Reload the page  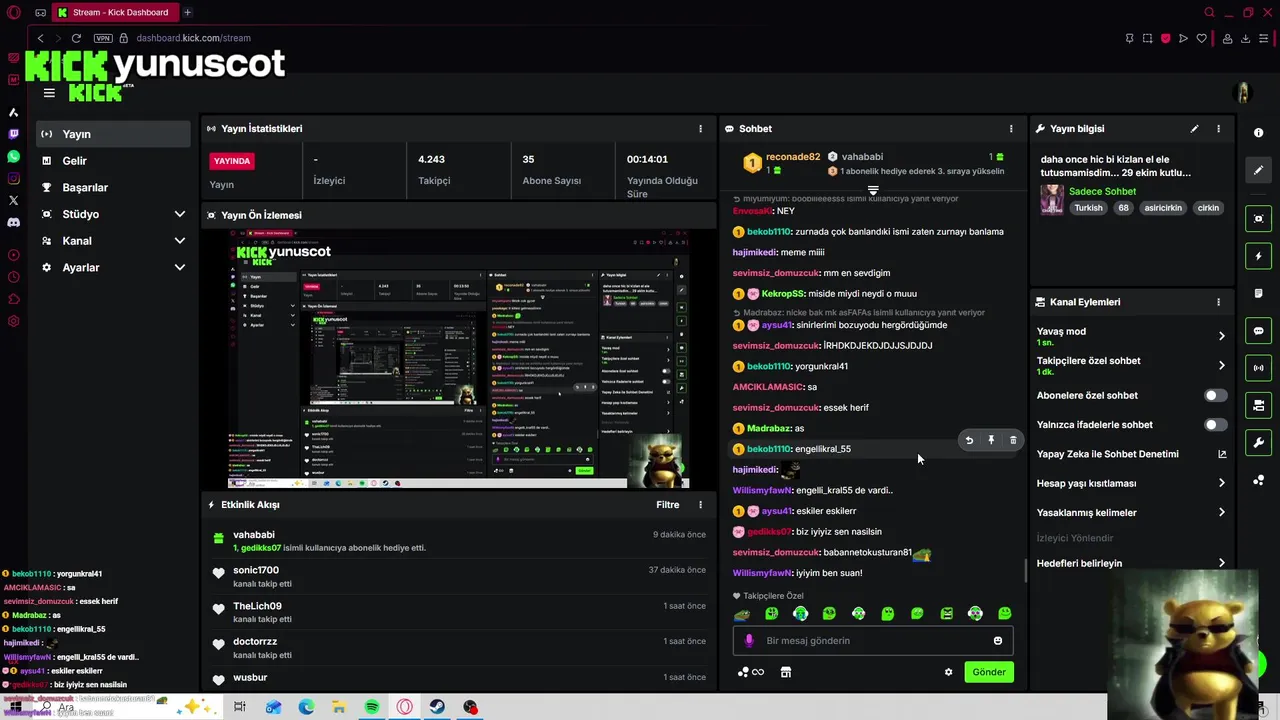(x=76, y=38)
